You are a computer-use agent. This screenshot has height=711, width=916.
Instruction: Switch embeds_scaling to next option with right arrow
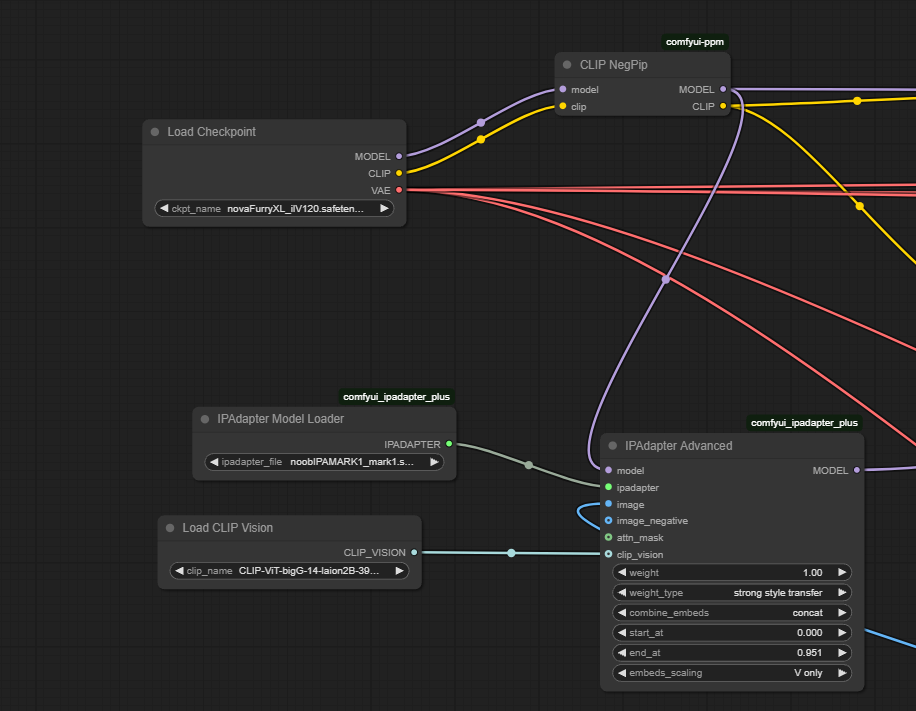coord(842,672)
